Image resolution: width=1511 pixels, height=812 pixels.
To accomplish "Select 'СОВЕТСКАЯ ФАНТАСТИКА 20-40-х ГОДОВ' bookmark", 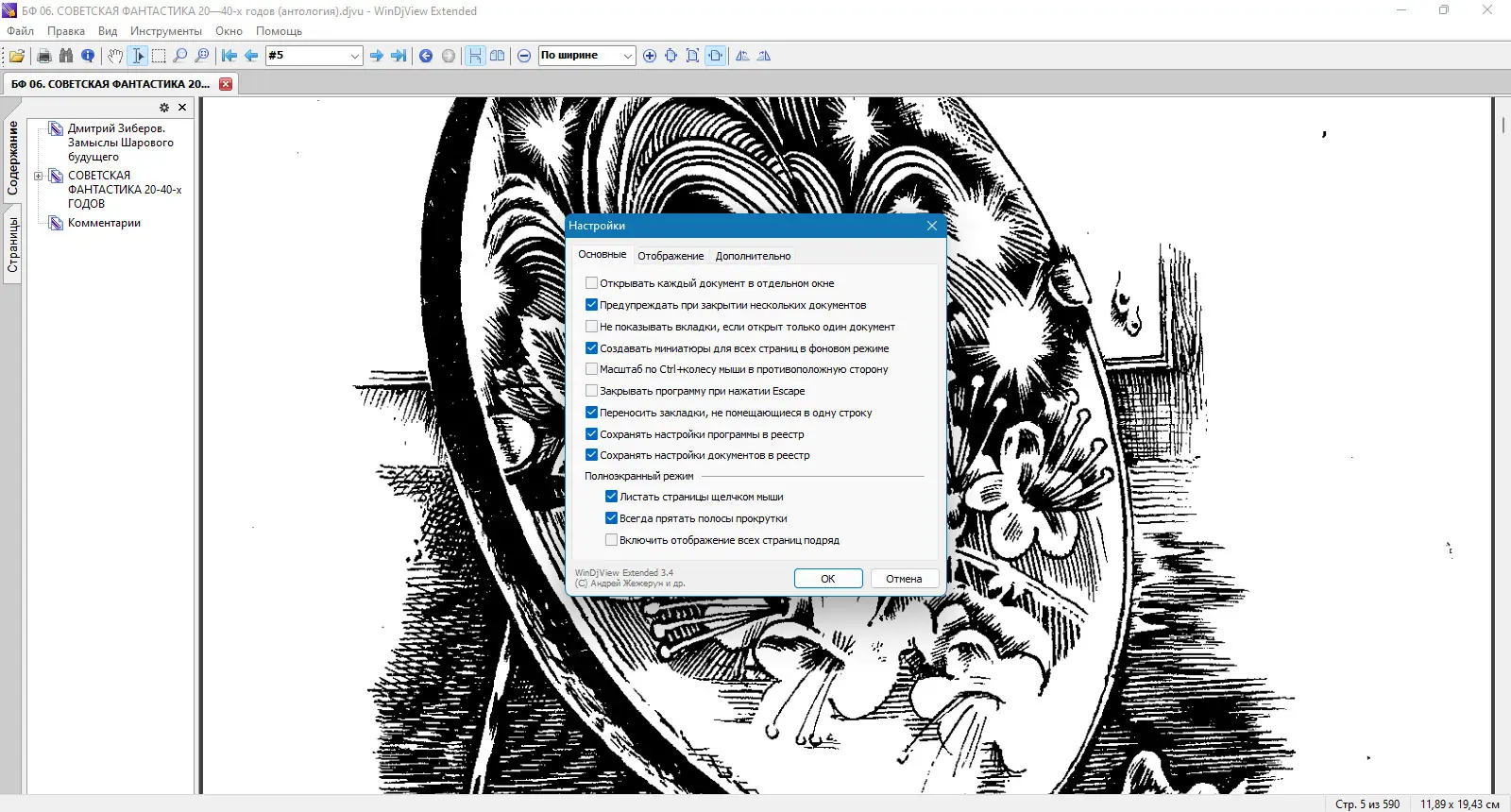I will (x=125, y=190).
